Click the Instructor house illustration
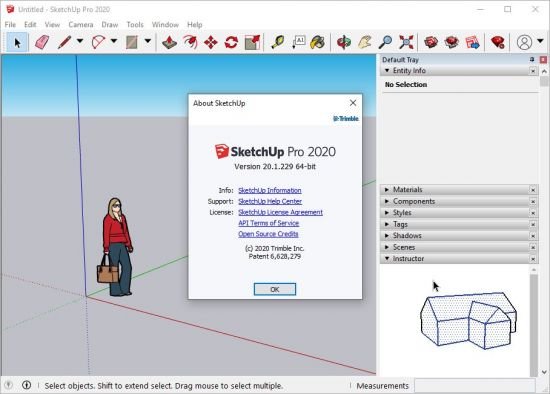The image size is (550, 394). click(468, 320)
